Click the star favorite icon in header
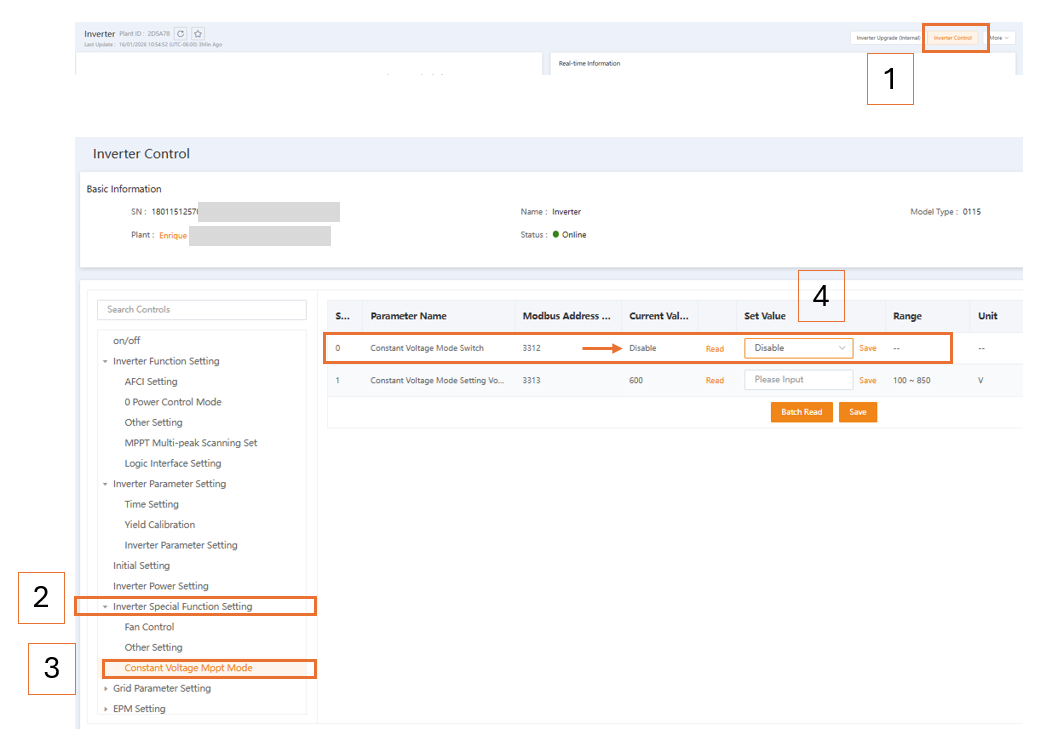Image resolution: width=1056 pixels, height=729 pixels. coord(198,34)
